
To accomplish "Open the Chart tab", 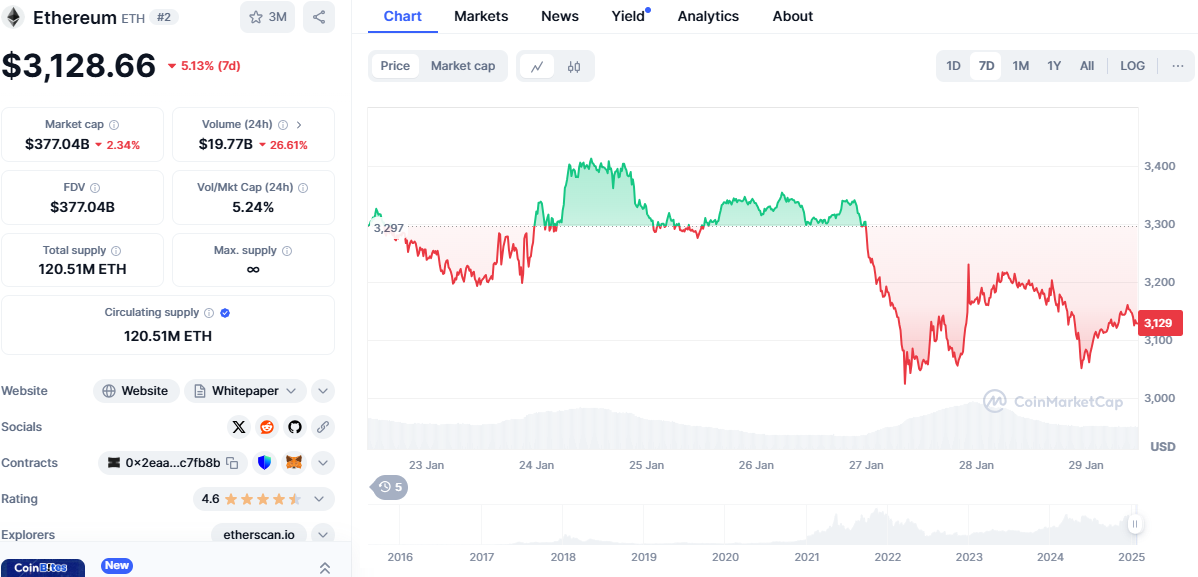I will pyautogui.click(x=403, y=16).
